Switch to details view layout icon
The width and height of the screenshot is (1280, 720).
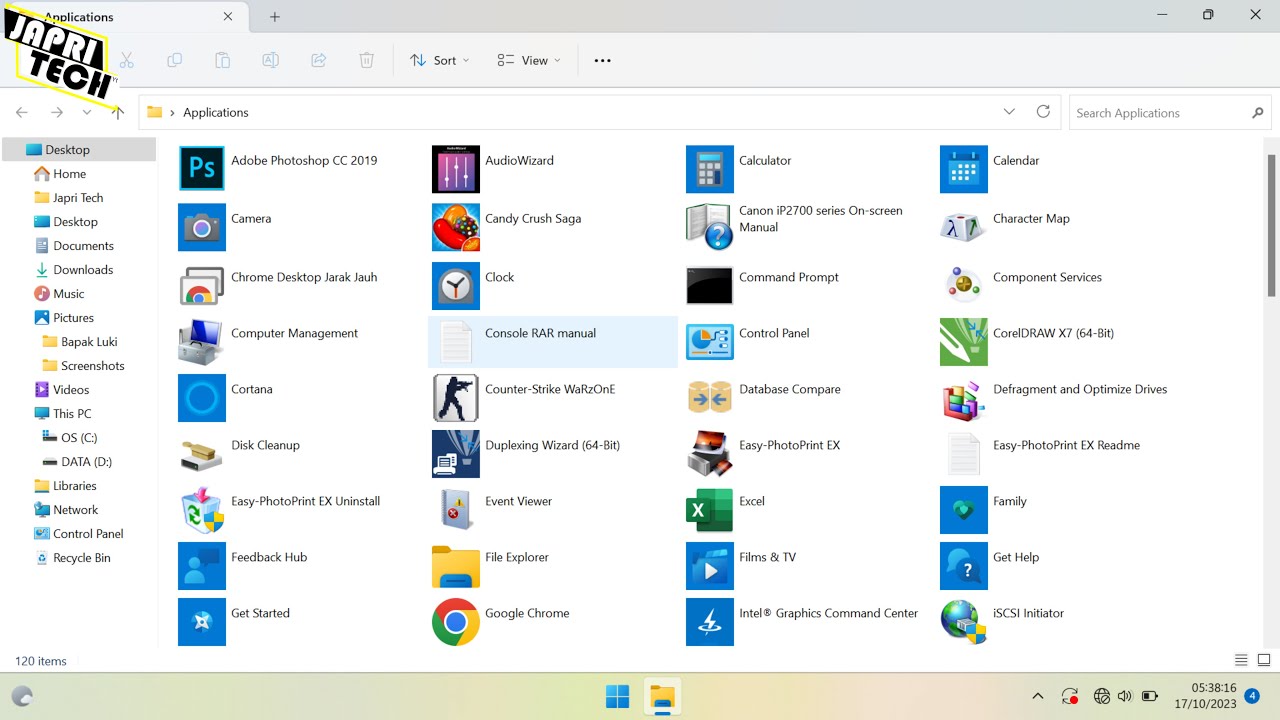coord(1241,660)
